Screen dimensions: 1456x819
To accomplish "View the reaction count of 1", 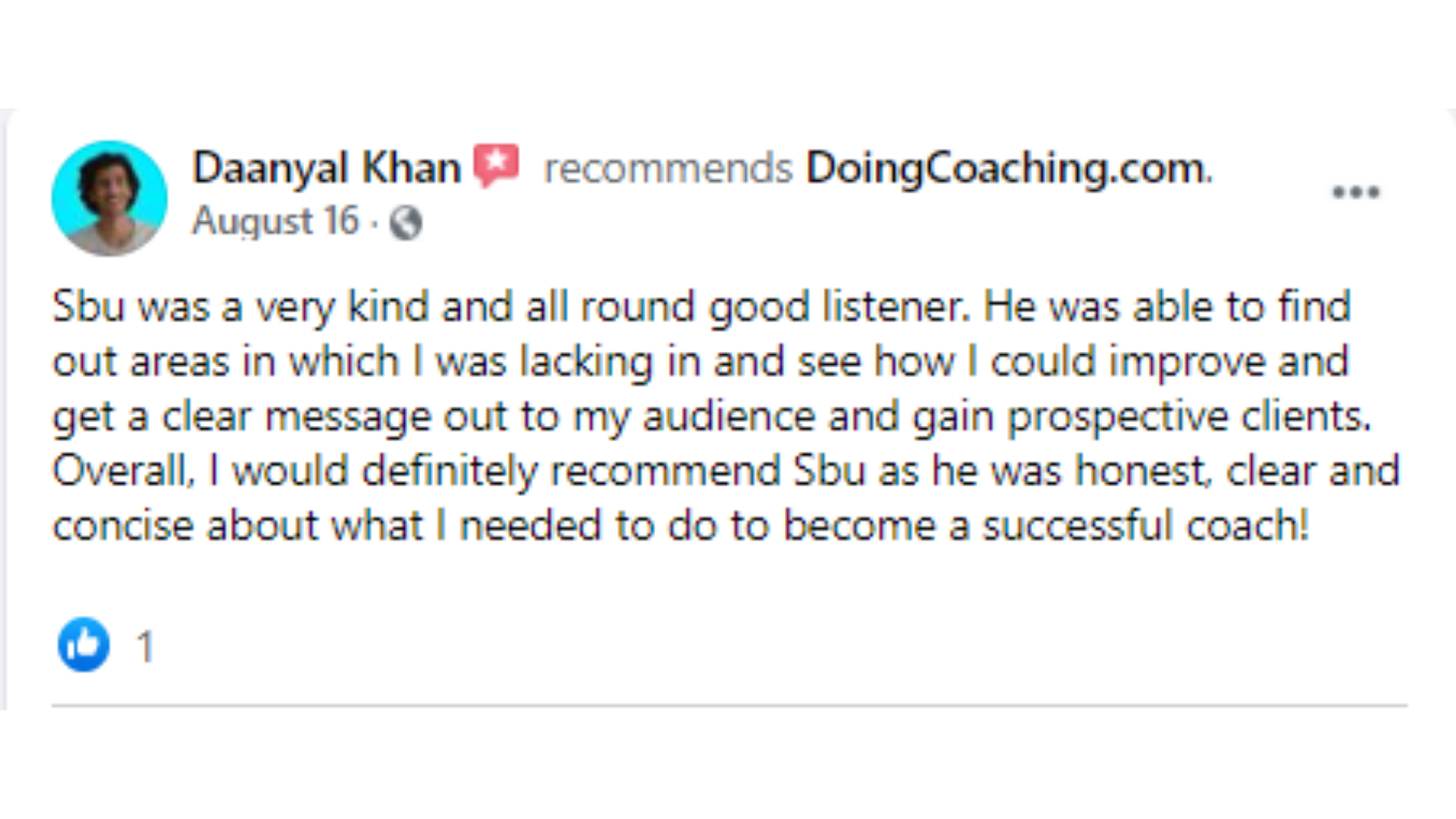I will [145, 647].
